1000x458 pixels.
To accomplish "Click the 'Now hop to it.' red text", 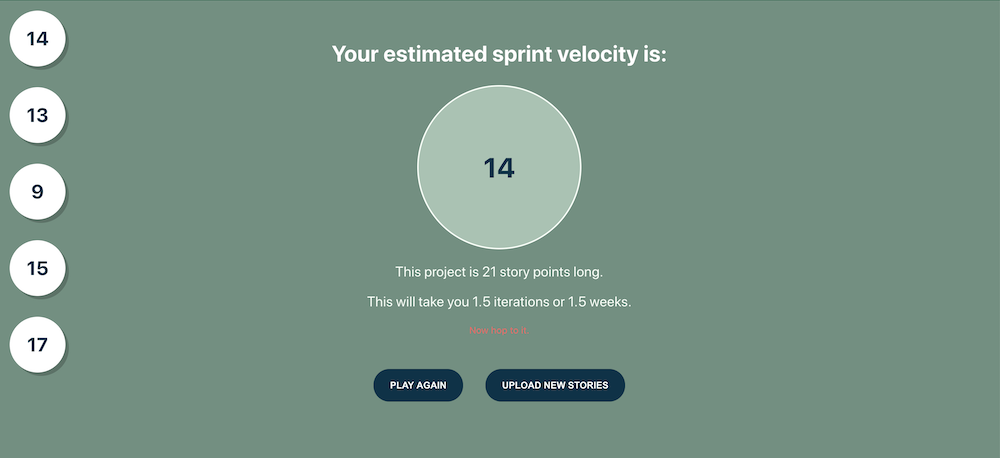I will click(x=499, y=330).
